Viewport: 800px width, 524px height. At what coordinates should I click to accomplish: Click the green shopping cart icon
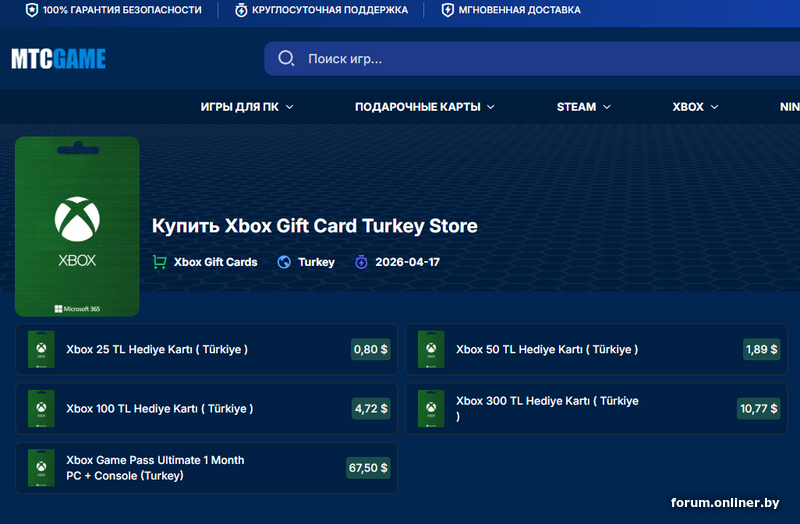[x=160, y=262]
